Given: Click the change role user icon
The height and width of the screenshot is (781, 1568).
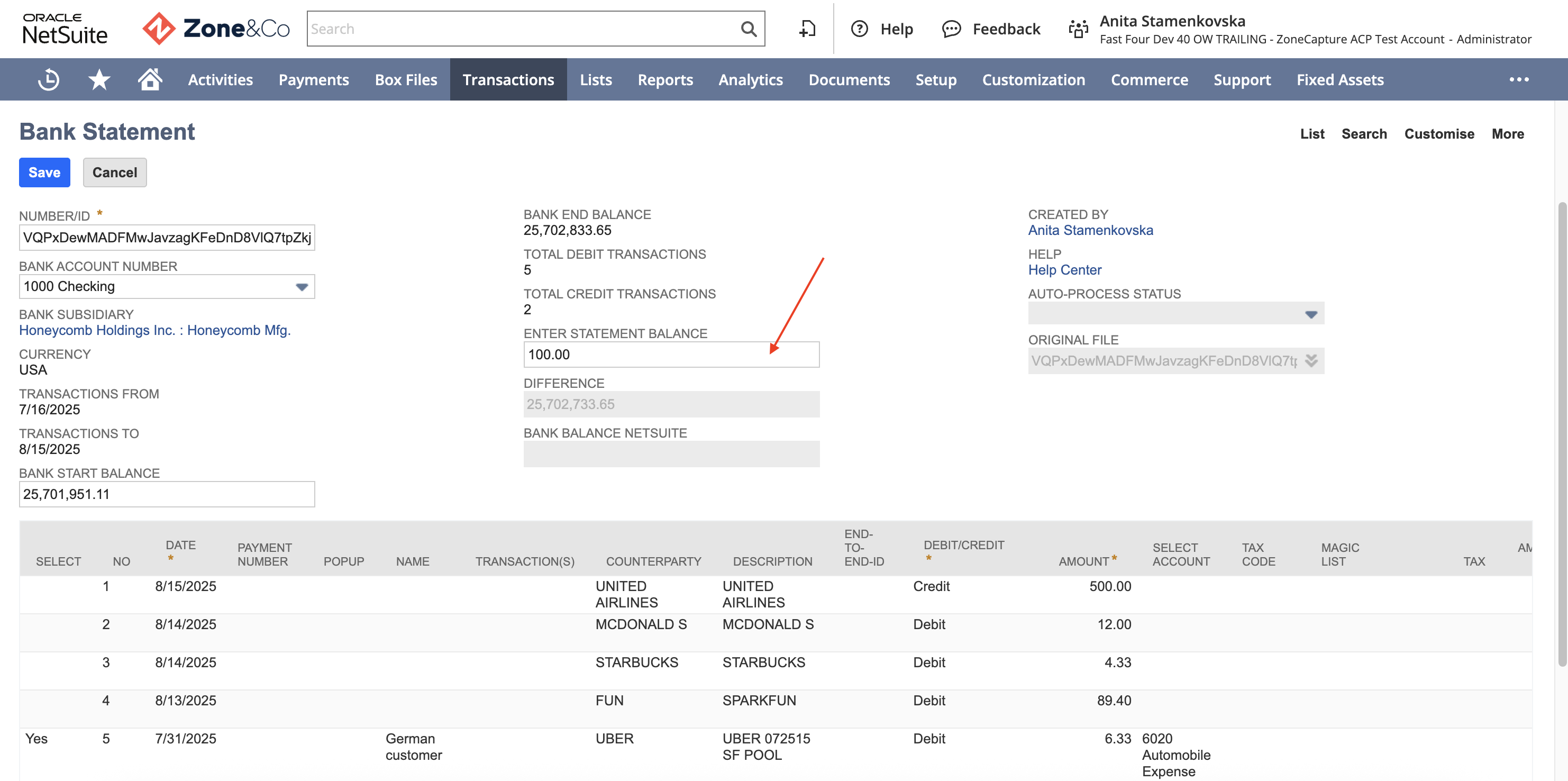Looking at the screenshot, I should coord(1079,29).
